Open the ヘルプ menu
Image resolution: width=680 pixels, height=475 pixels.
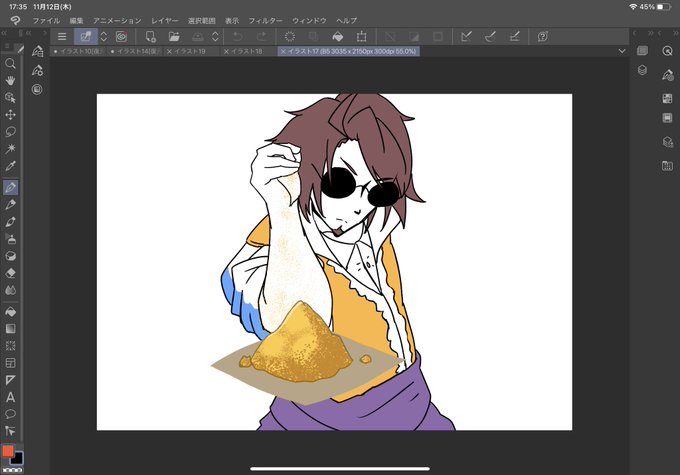point(347,20)
